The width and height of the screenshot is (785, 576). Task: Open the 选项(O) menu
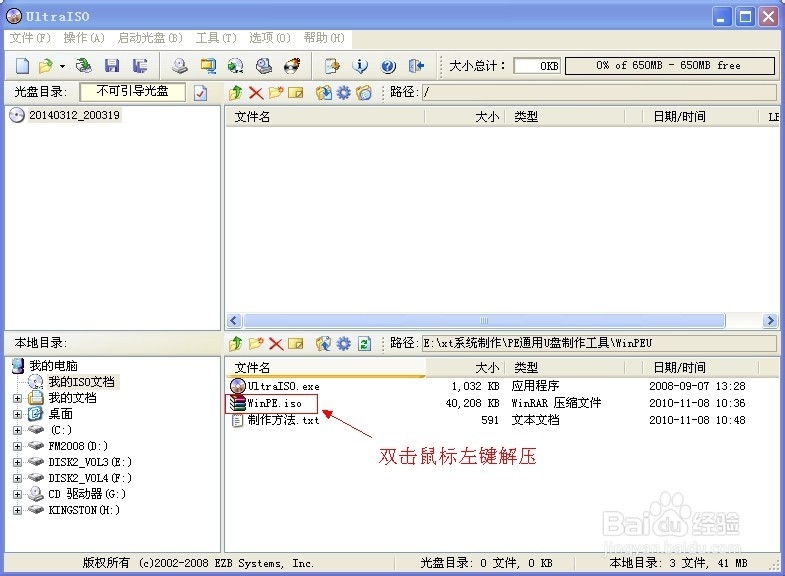coord(270,38)
